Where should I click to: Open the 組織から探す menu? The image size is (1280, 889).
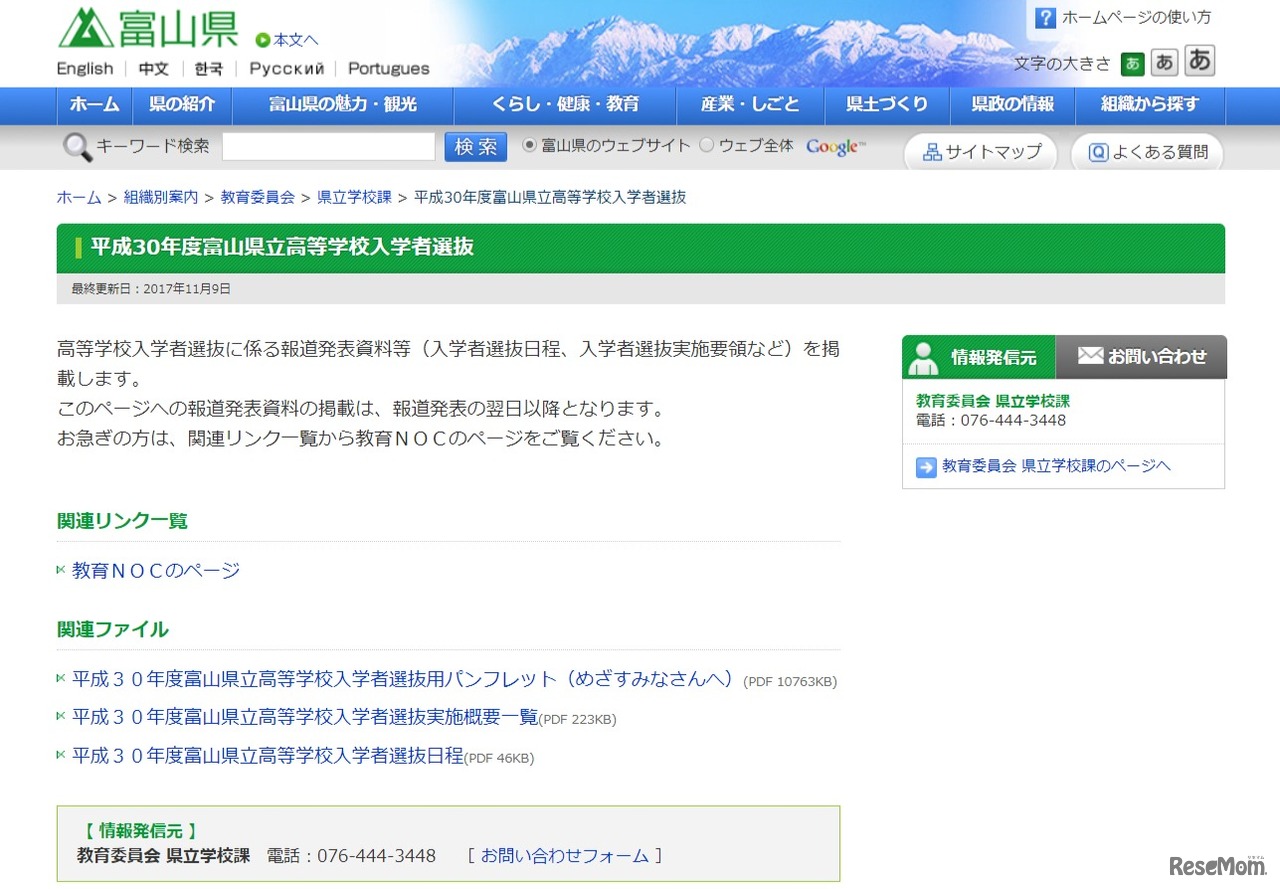(1148, 105)
